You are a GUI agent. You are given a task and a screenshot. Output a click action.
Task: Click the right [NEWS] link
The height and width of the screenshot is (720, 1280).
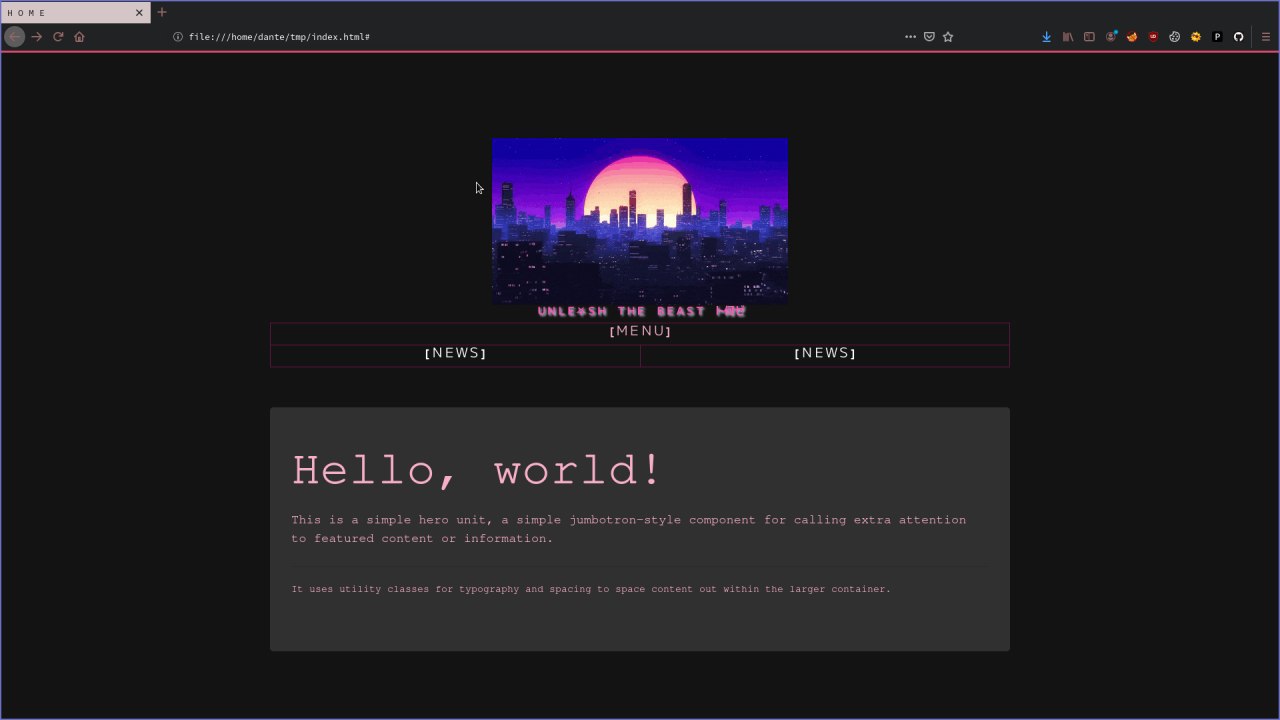825,353
